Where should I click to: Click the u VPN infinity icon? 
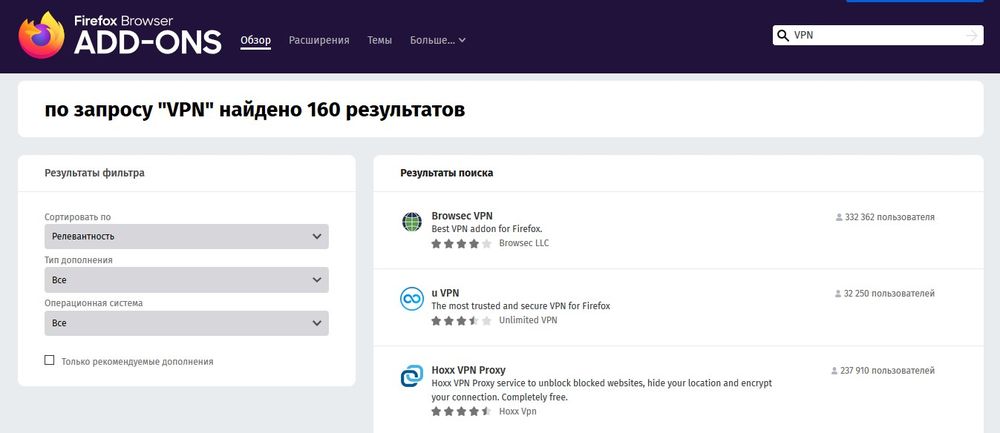411,299
